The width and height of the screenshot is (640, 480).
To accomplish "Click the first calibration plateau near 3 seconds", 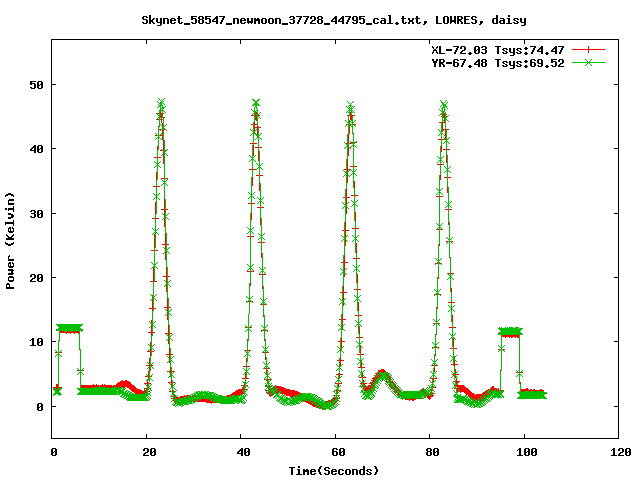I will 69,329.
